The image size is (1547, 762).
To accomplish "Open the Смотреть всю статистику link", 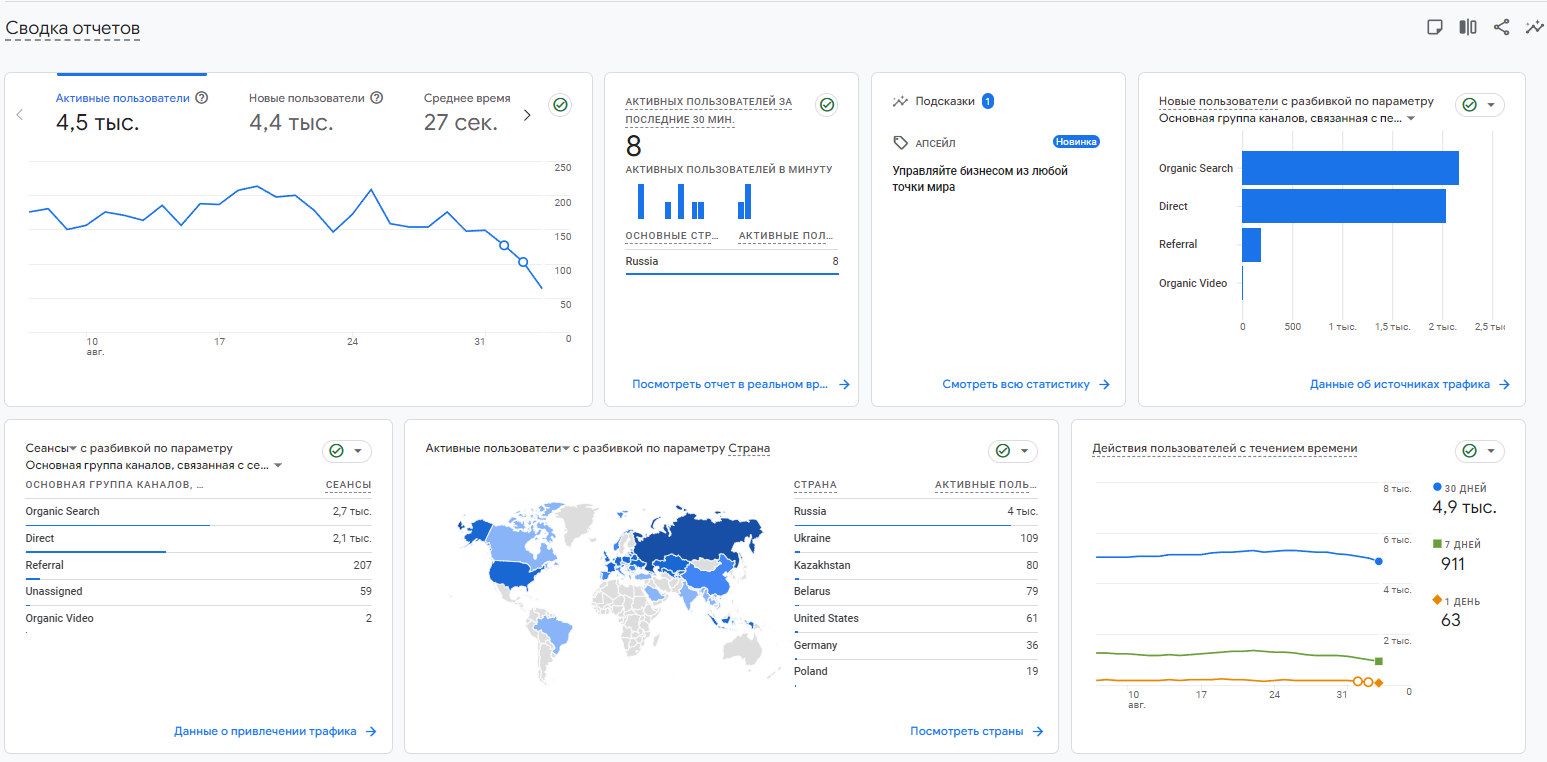I will pos(1026,384).
